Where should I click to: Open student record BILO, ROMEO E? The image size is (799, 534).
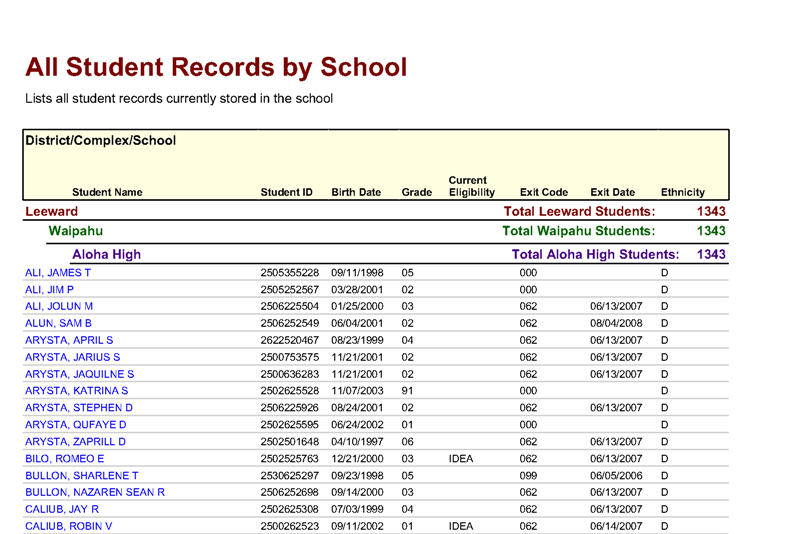65,459
